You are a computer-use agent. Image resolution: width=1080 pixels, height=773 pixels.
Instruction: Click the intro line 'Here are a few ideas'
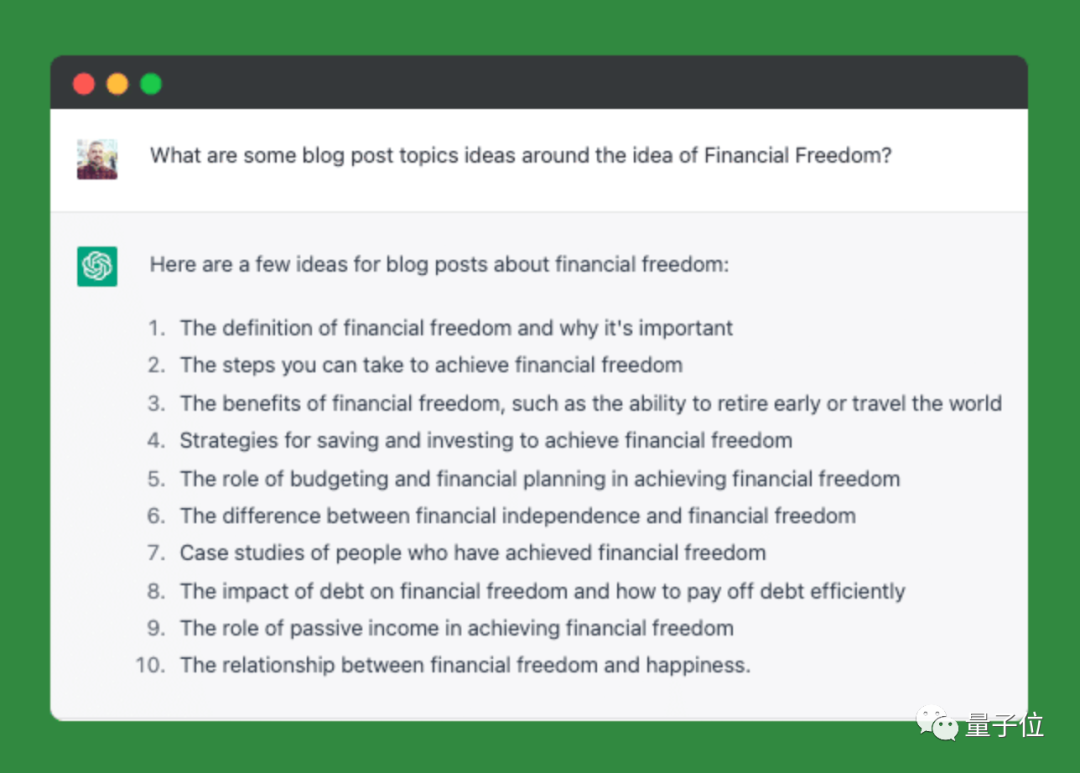[439, 265]
